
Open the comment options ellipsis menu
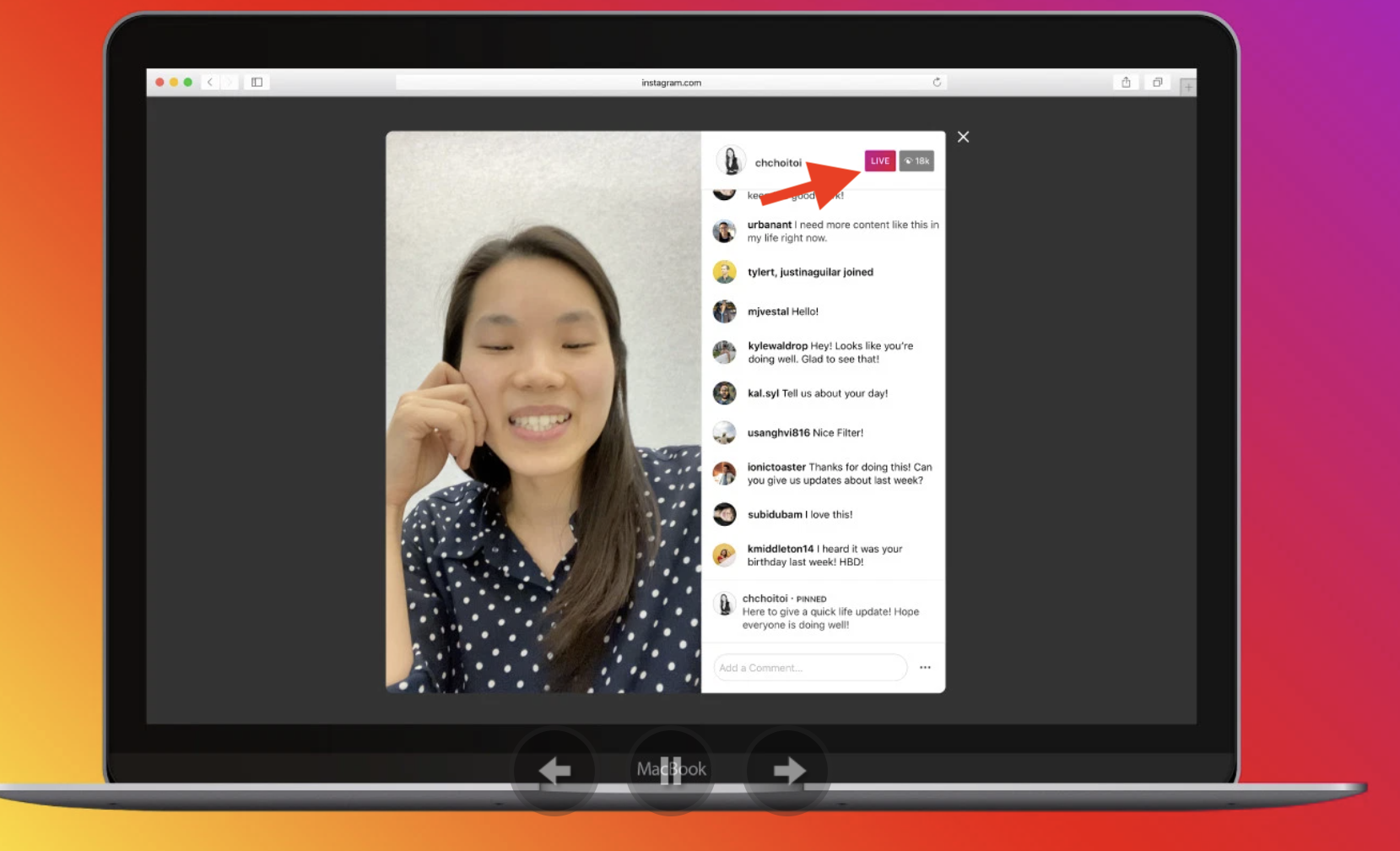tap(925, 667)
